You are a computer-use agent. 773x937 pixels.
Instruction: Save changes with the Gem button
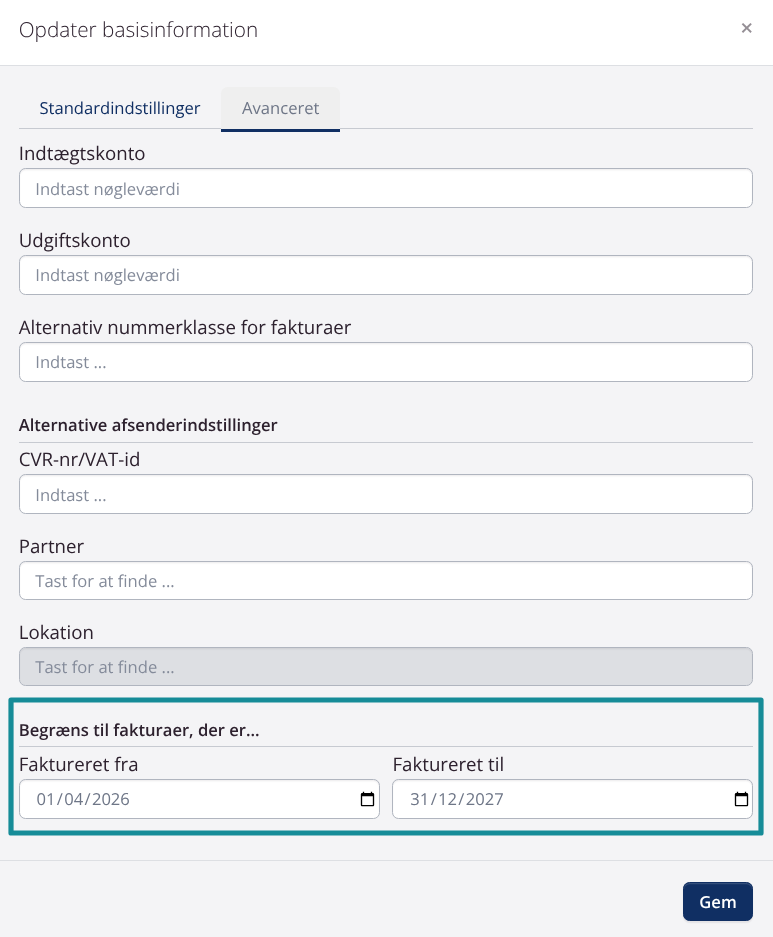point(717,901)
